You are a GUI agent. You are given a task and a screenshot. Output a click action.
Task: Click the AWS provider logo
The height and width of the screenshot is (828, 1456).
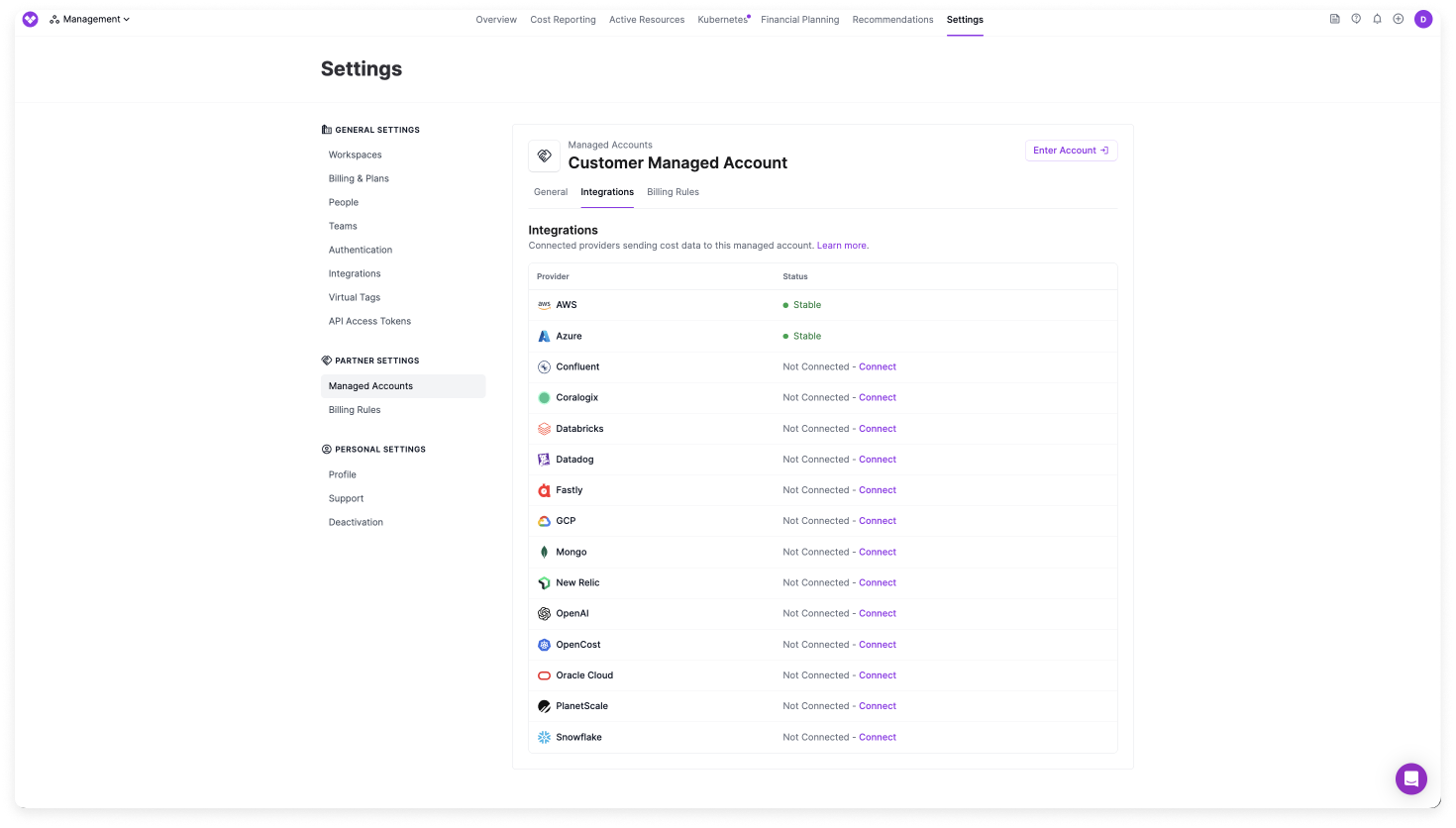pos(544,305)
